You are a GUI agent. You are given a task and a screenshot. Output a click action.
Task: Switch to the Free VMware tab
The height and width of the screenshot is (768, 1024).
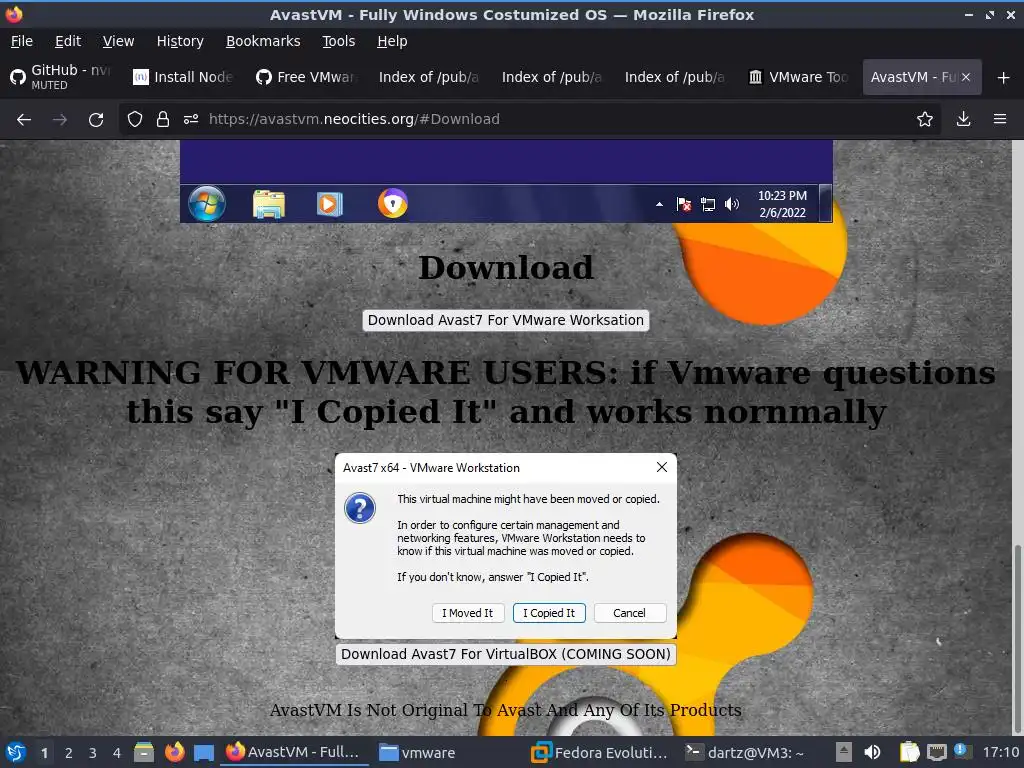306,77
